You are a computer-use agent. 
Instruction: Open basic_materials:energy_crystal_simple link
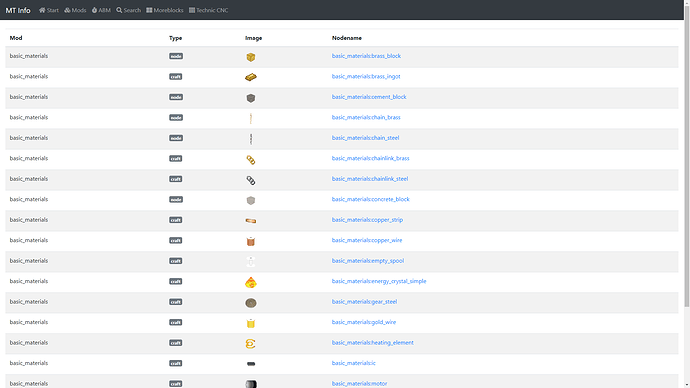point(379,281)
